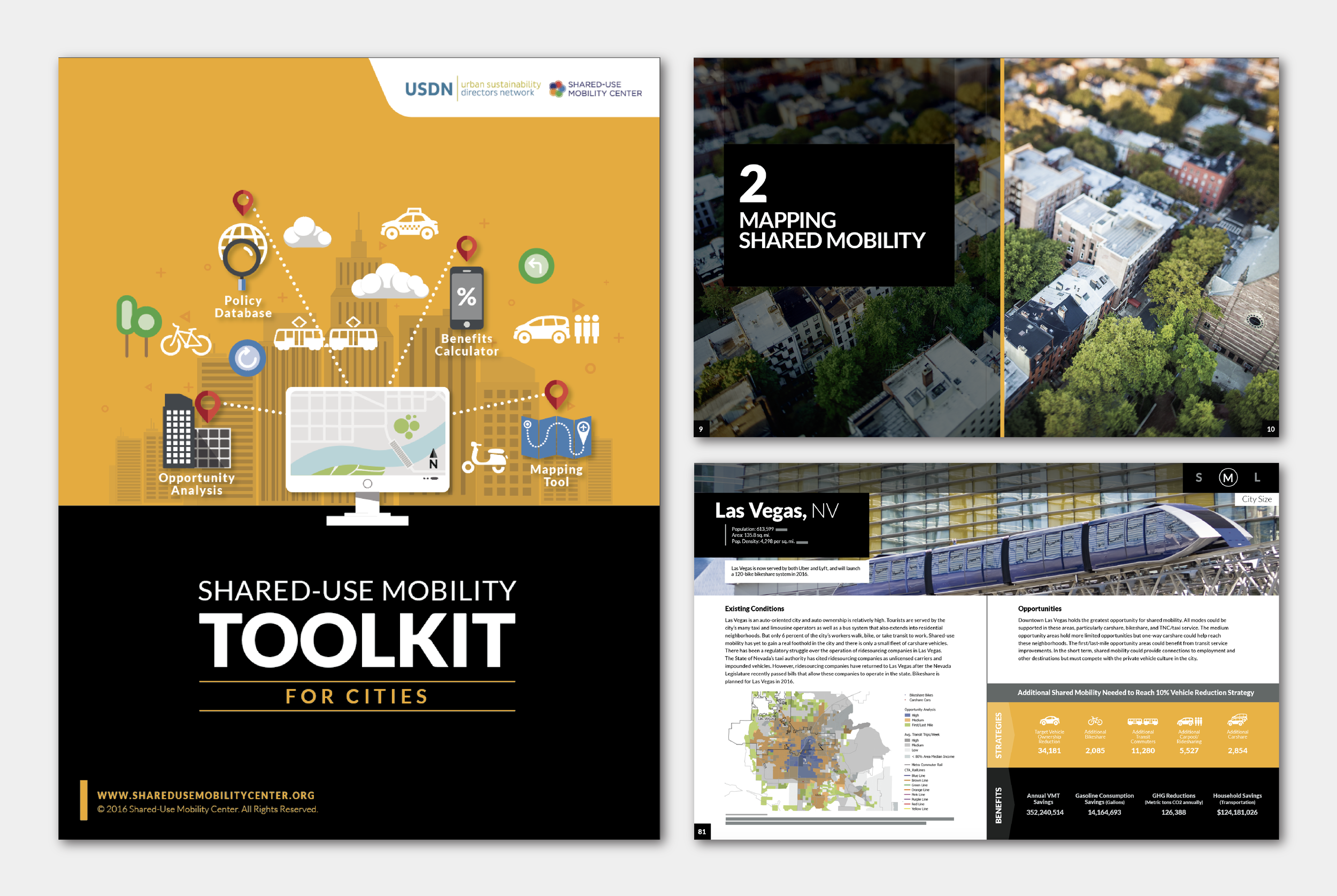The height and width of the screenshot is (896, 1337).
Task: Click the 'Policy Database' label
Action: 243,306
